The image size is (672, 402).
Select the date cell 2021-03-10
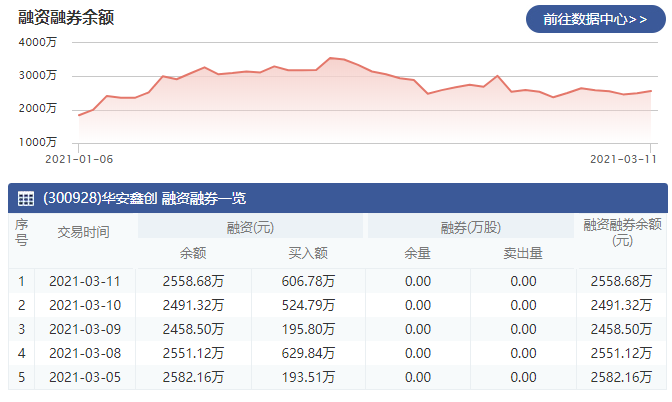point(85,305)
